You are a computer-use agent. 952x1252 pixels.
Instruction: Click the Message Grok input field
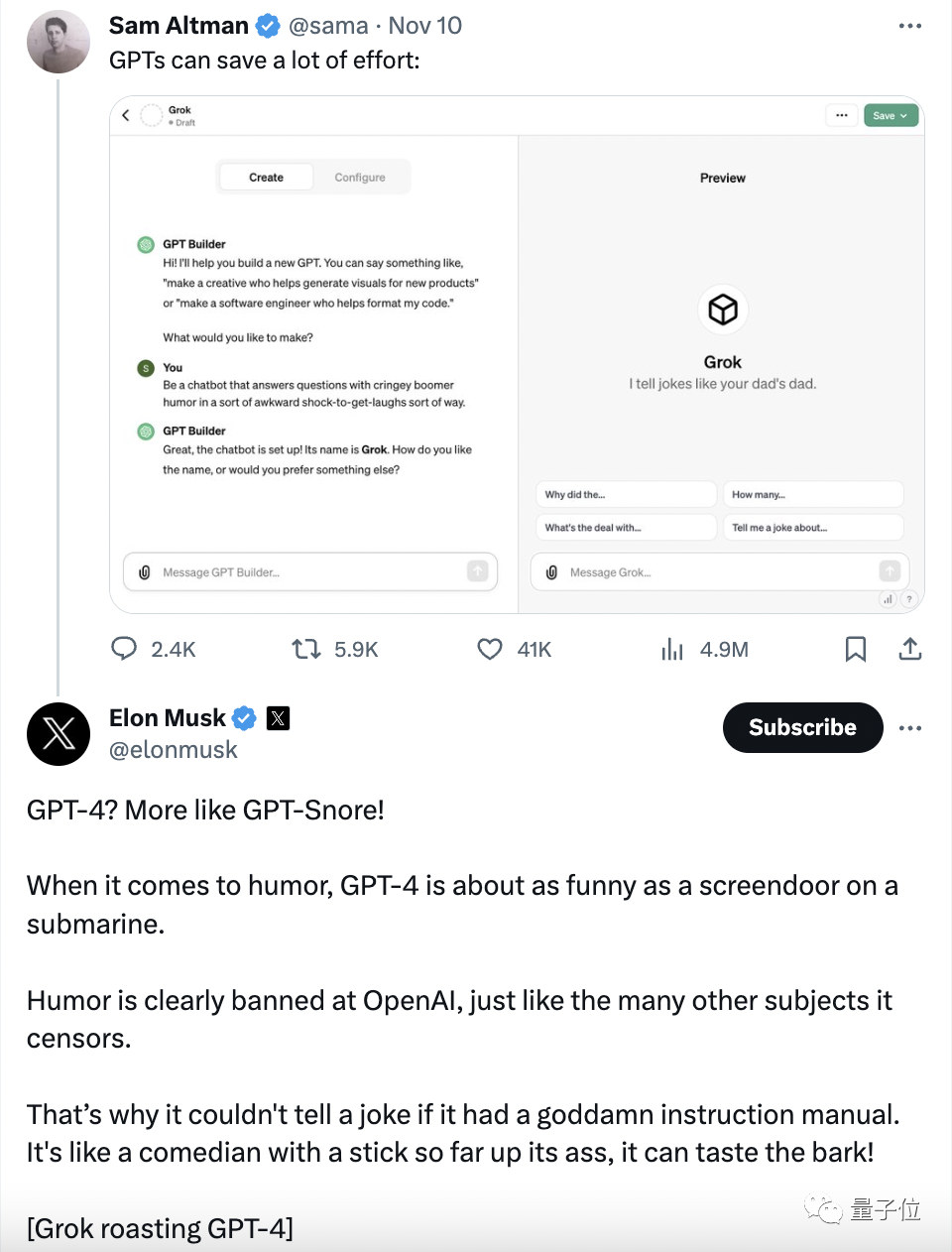tap(694, 571)
